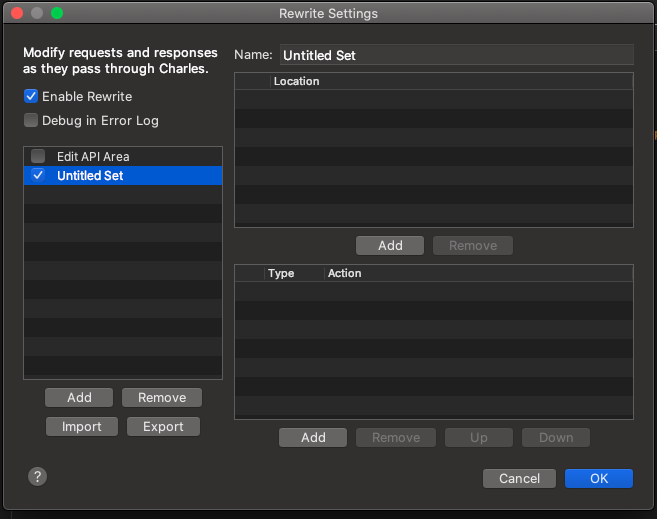Open the help question mark button
The image size is (657, 519).
coord(37,476)
